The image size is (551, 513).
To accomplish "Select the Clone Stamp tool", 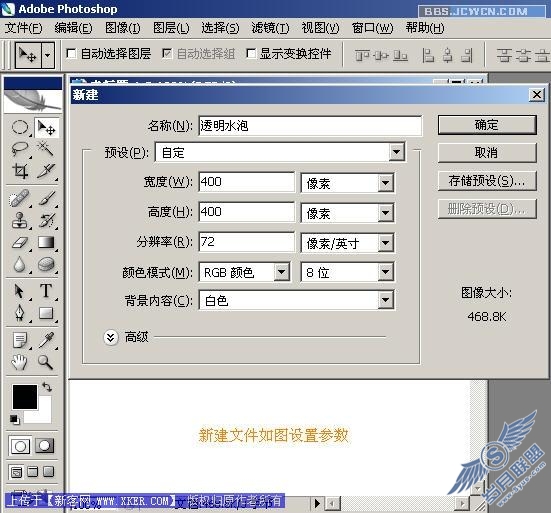I will click(x=20, y=221).
